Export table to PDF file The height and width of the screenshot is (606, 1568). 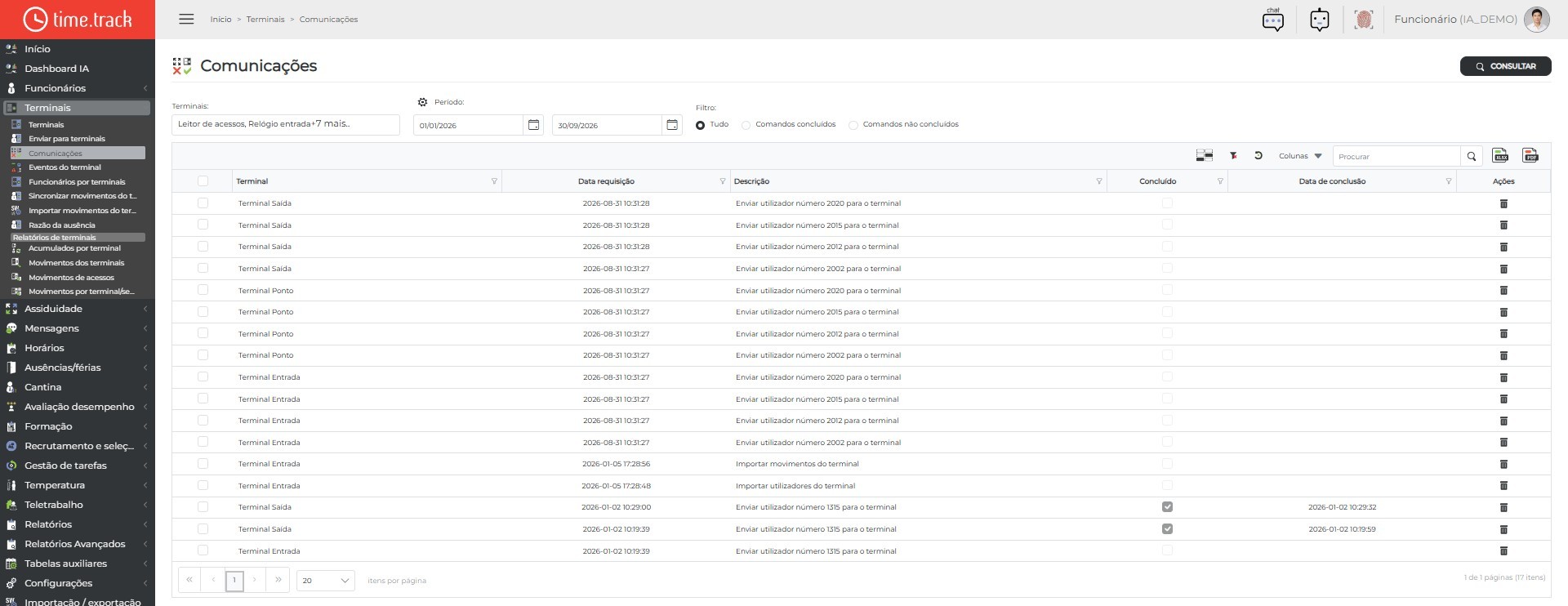[x=1530, y=155]
